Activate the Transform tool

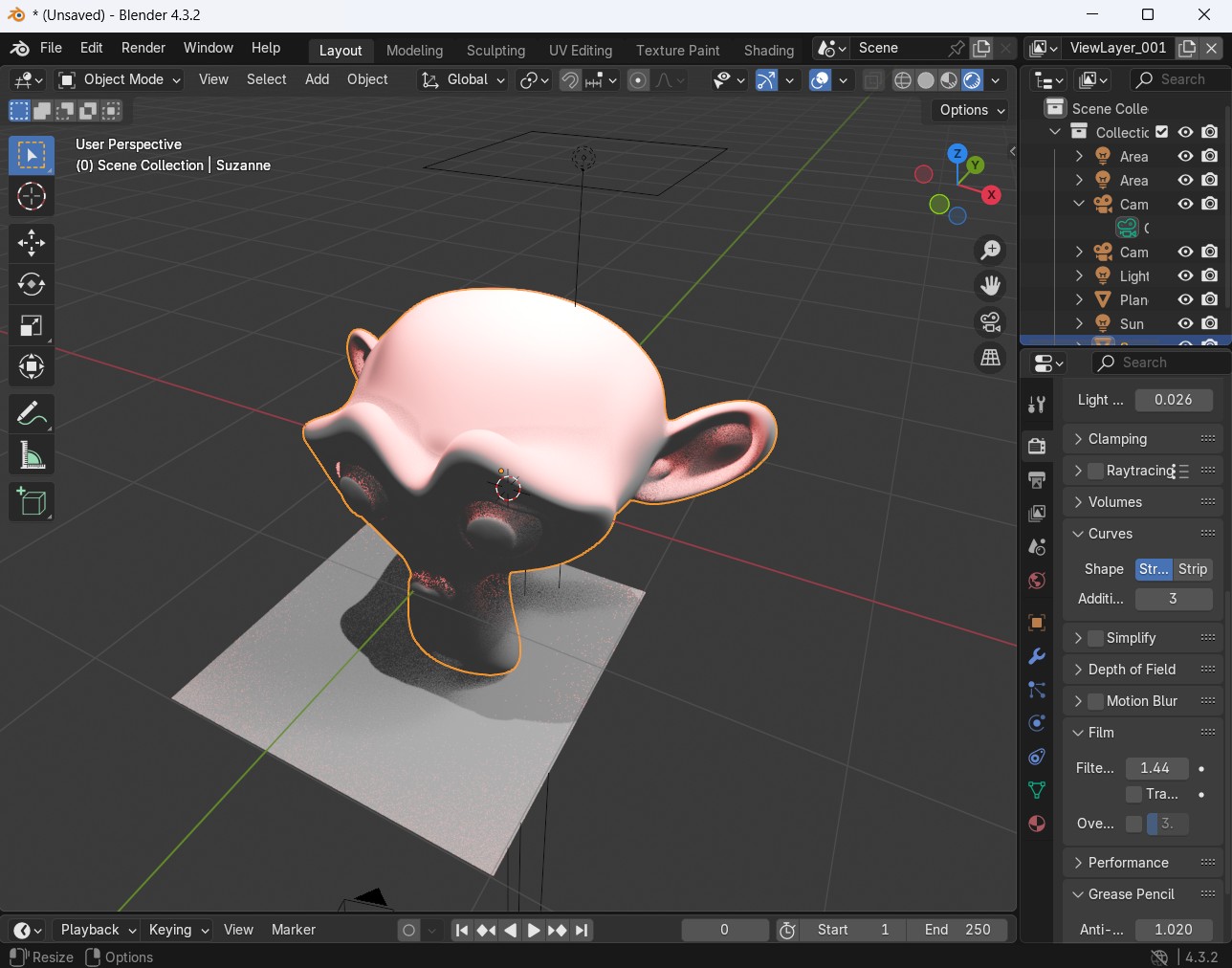(32, 366)
